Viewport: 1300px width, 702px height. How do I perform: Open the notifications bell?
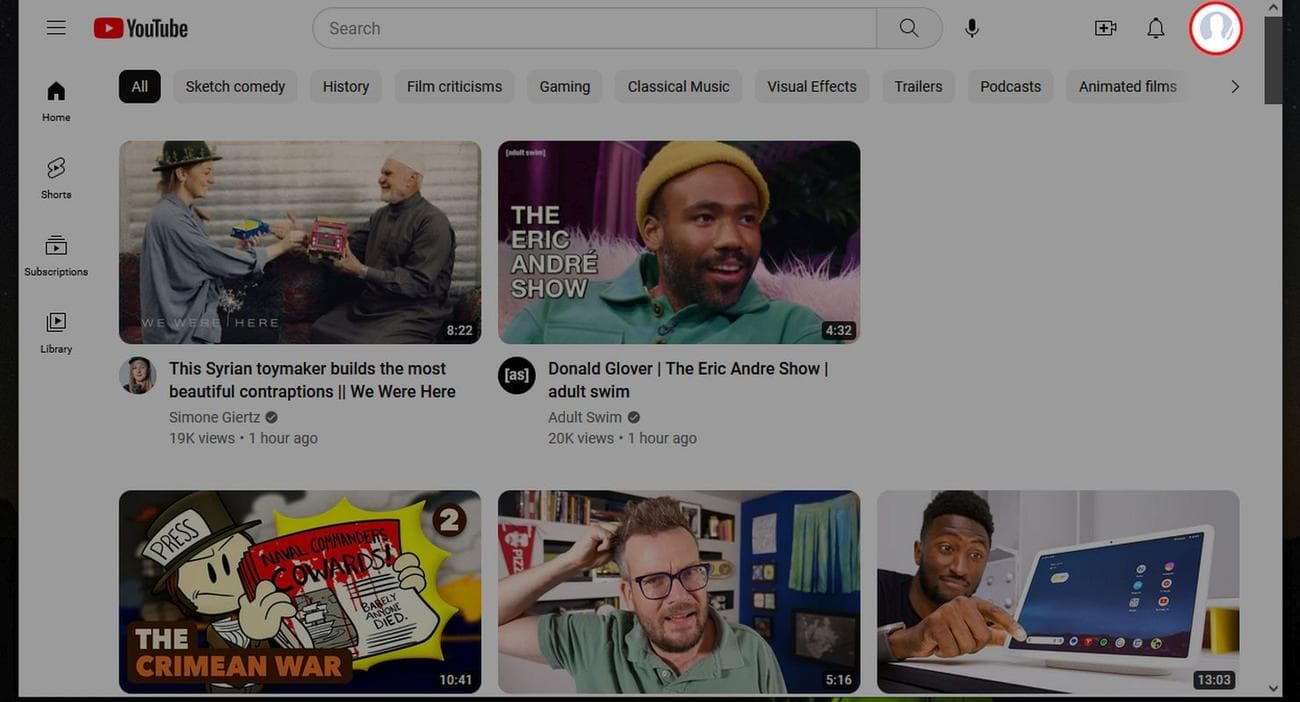1155,28
